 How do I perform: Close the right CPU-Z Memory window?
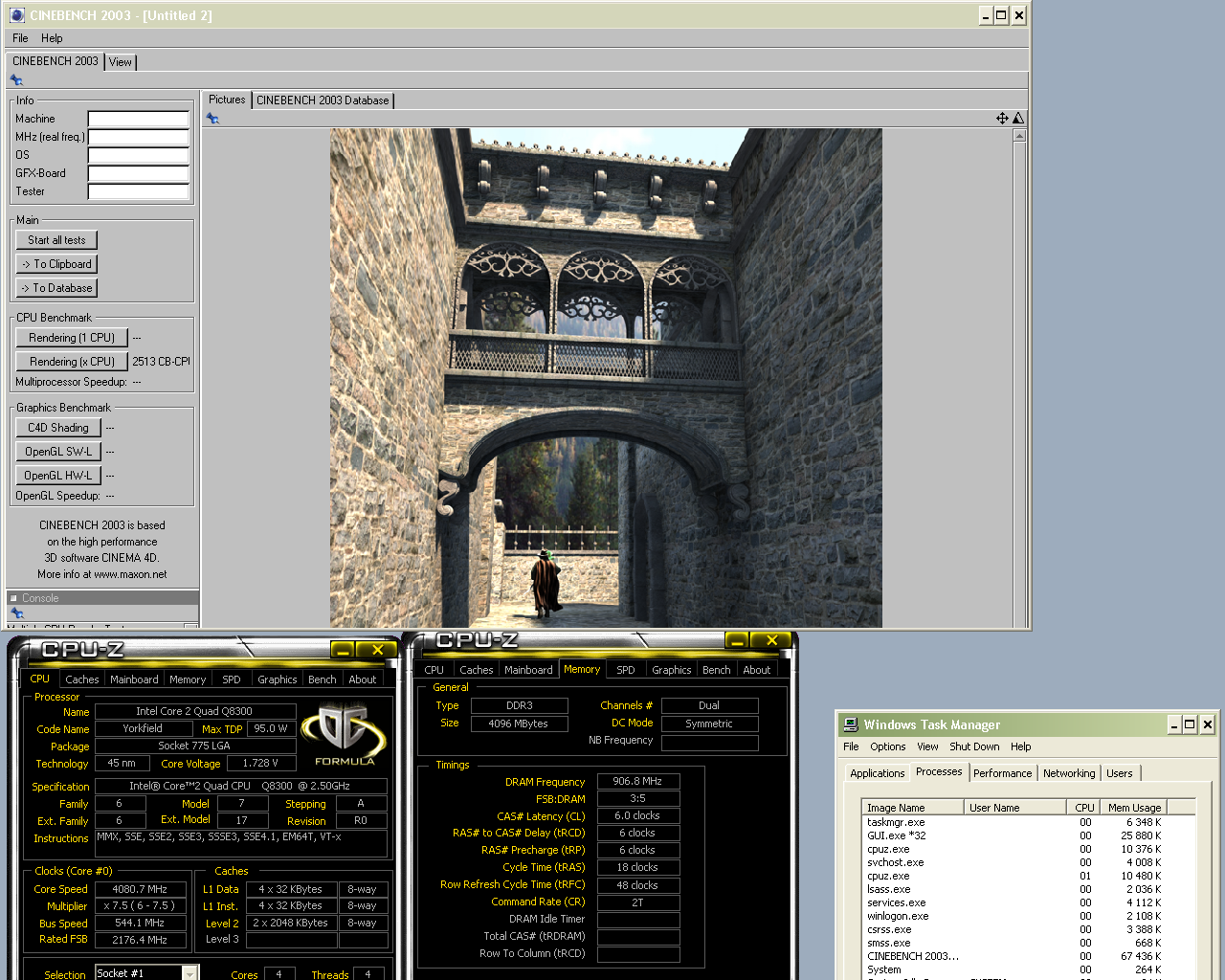770,640
